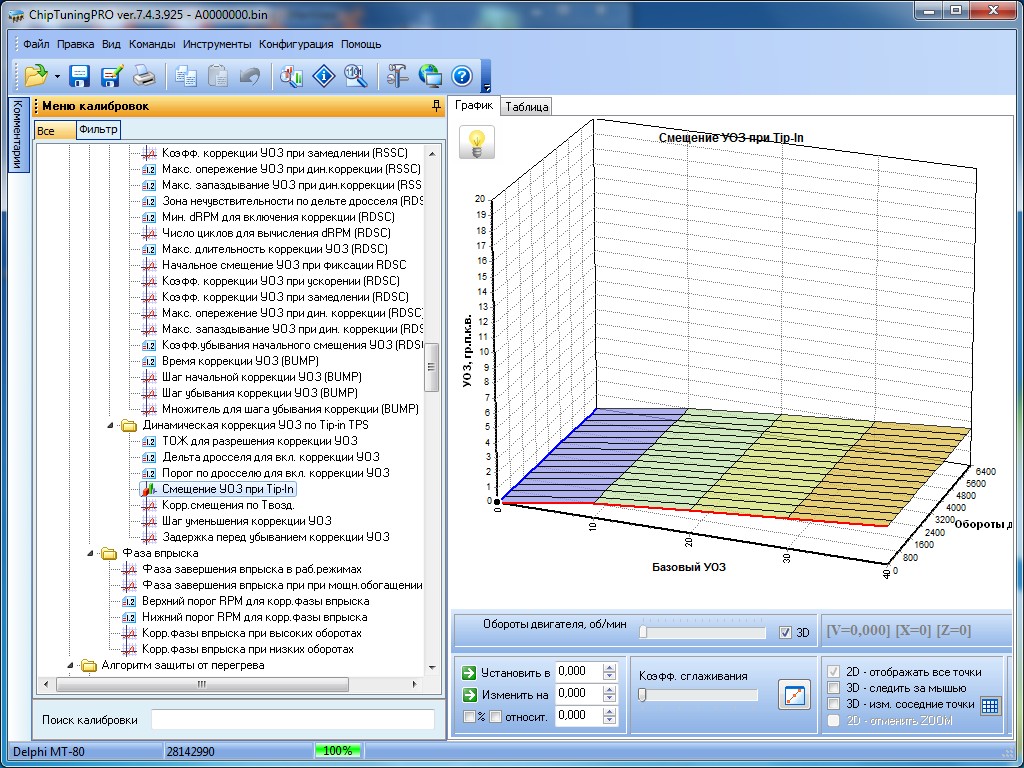Click the printer icon in the toolbar

coord(144,75)
